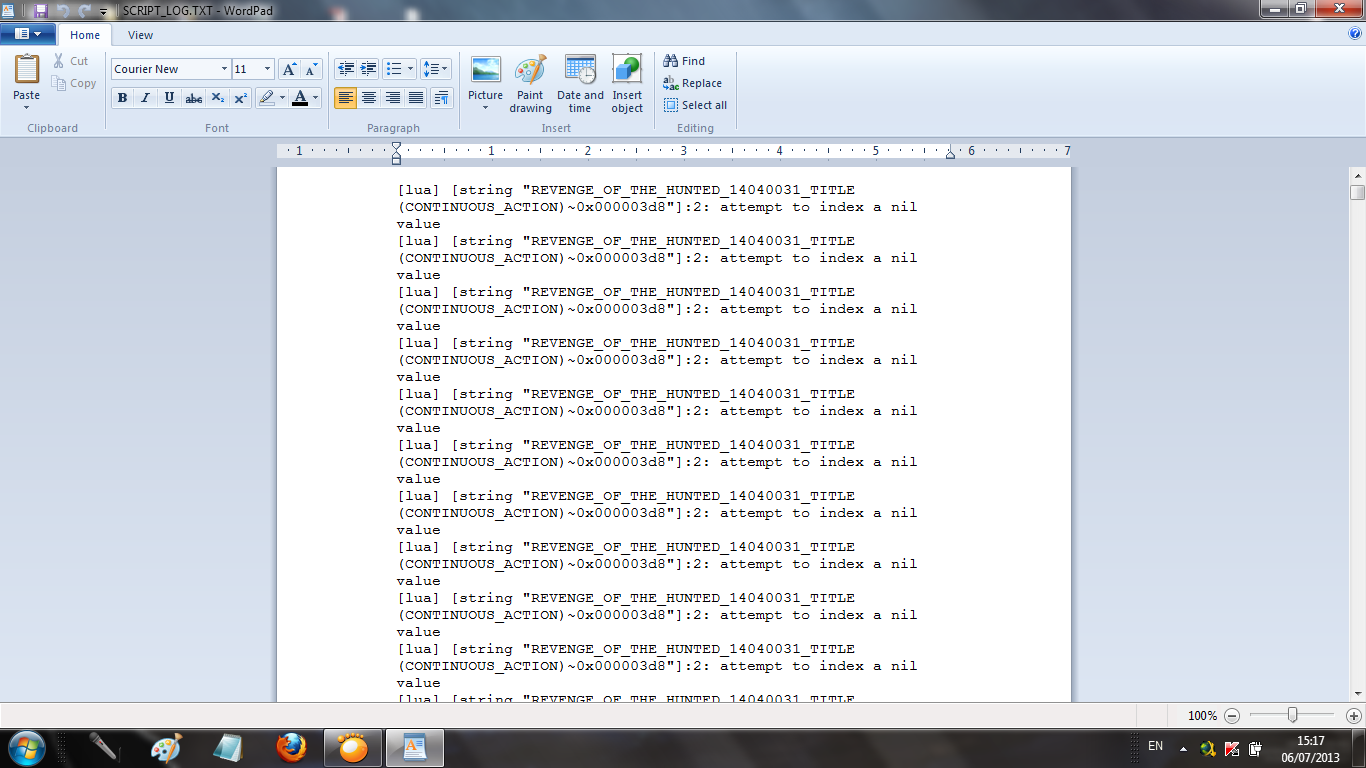Screen dimensions: 1366x768
Task: Click the Paste clipboard icon
Action: (x=27, y=70)
